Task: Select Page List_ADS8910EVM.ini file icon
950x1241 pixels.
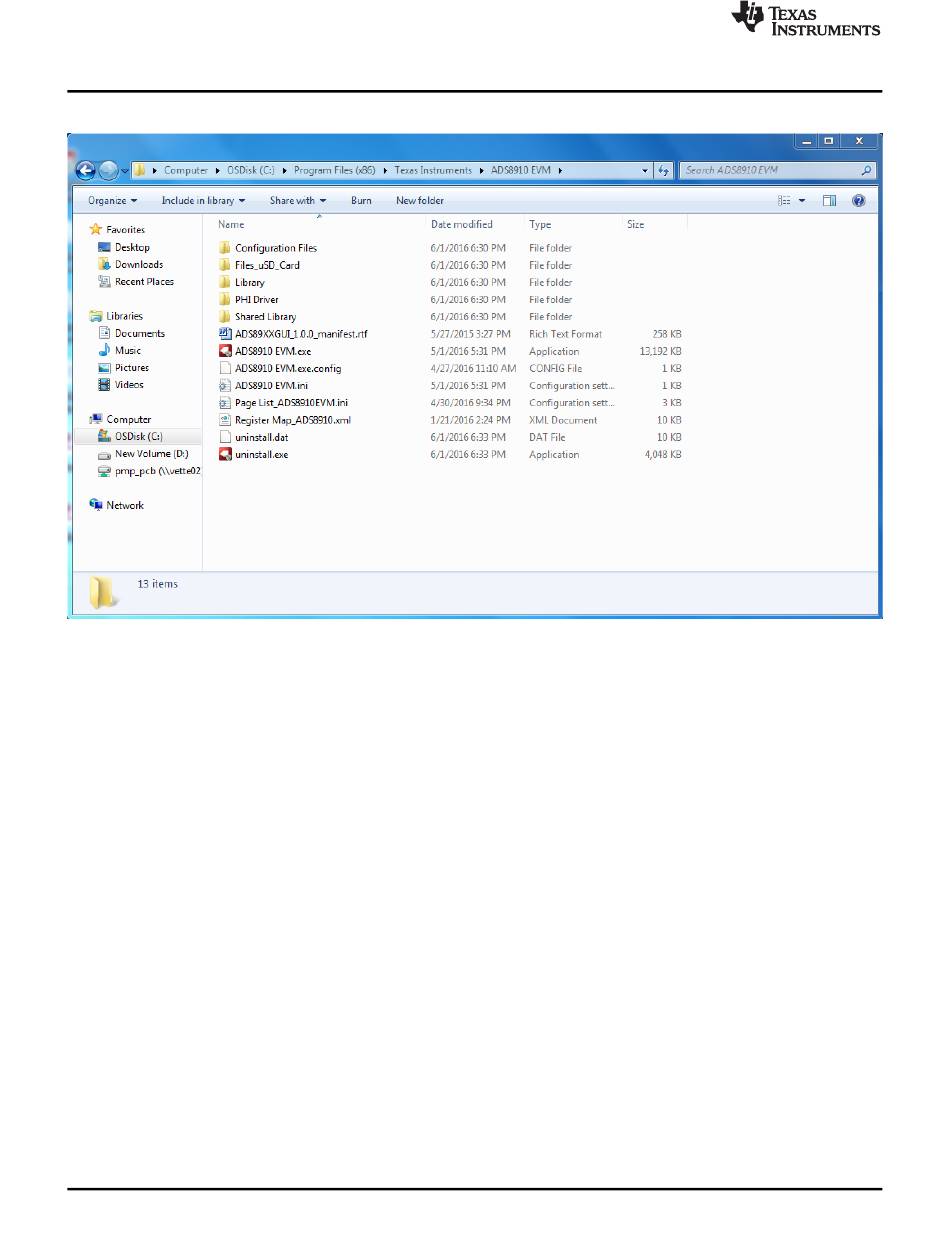Action: click(225, 403)
